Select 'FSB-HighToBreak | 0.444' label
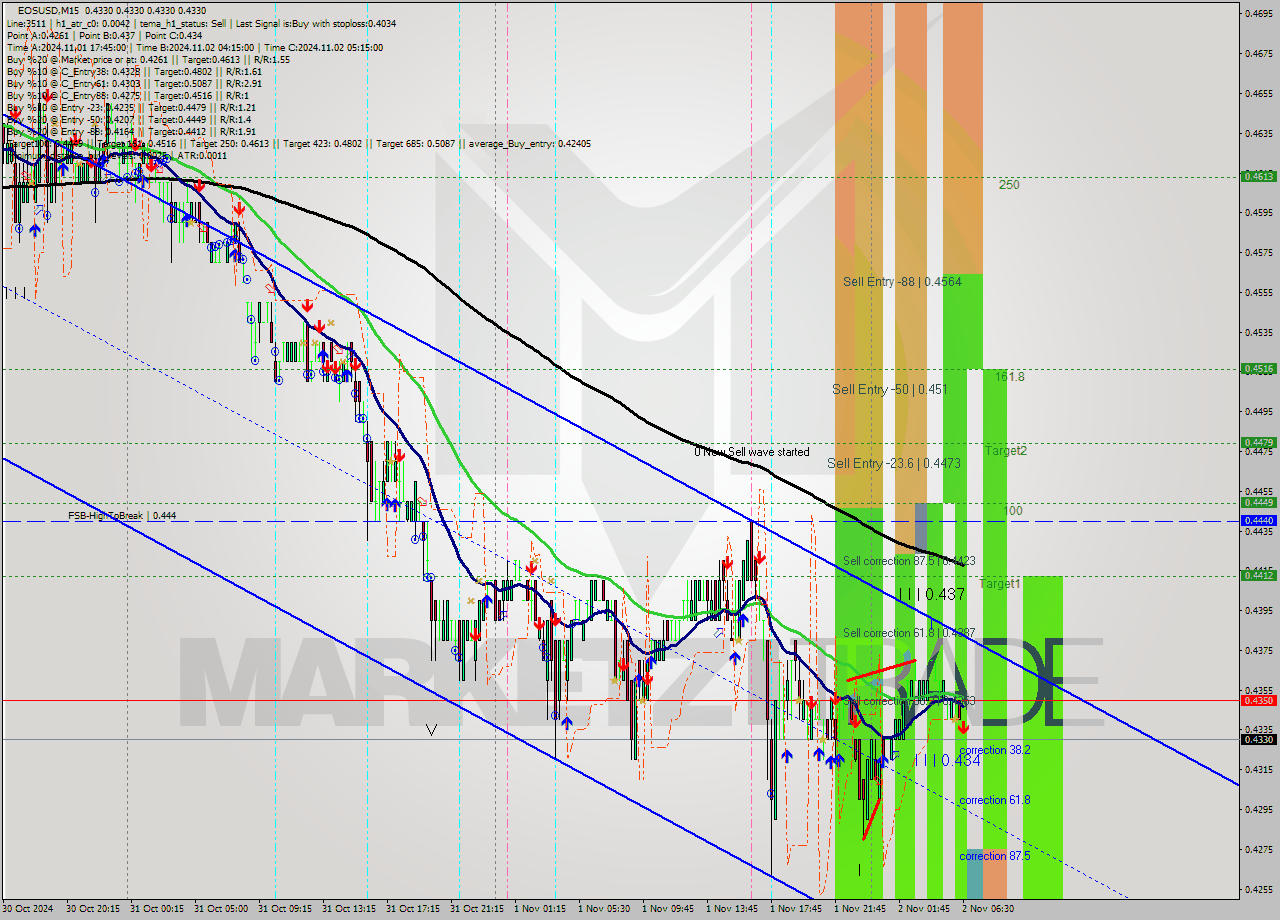1280x920 pixels. (x=122, y=516)
